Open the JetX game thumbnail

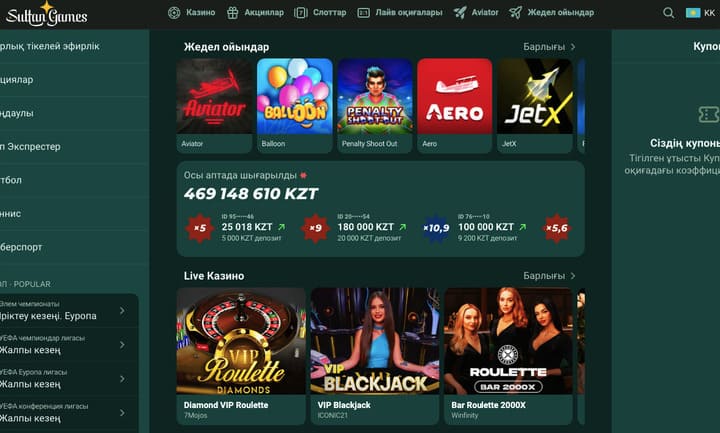[x=534, y=105]
